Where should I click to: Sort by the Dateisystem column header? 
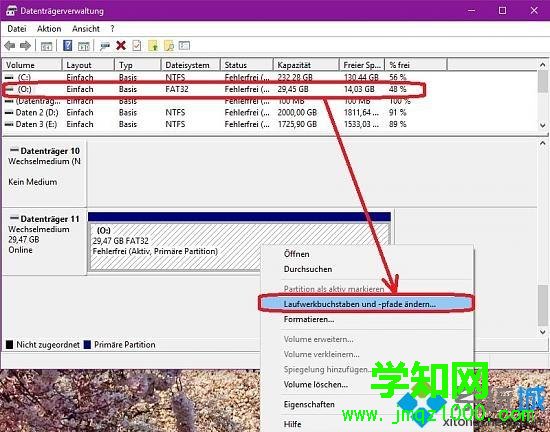point(191,65)
